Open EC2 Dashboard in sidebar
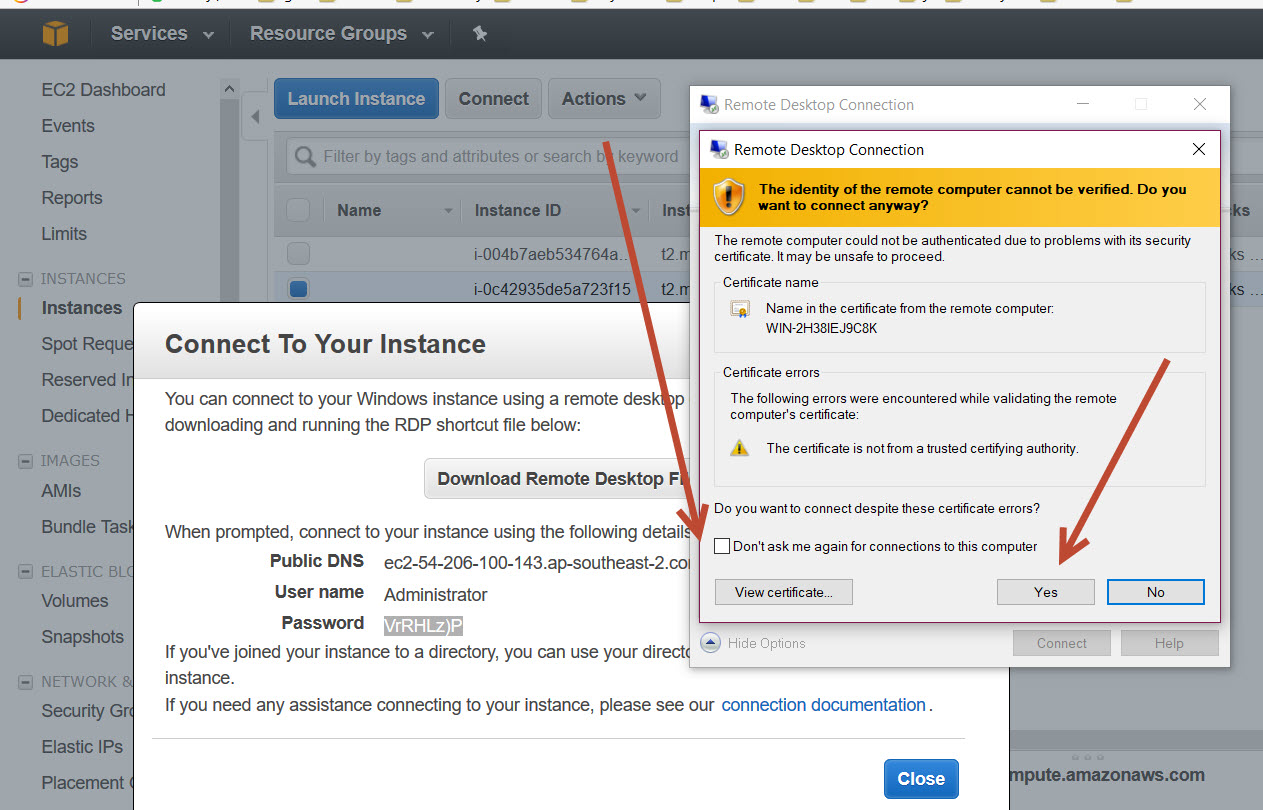Image resolution: width=1263 pixels, height=810 pixels. coord(103,90)
